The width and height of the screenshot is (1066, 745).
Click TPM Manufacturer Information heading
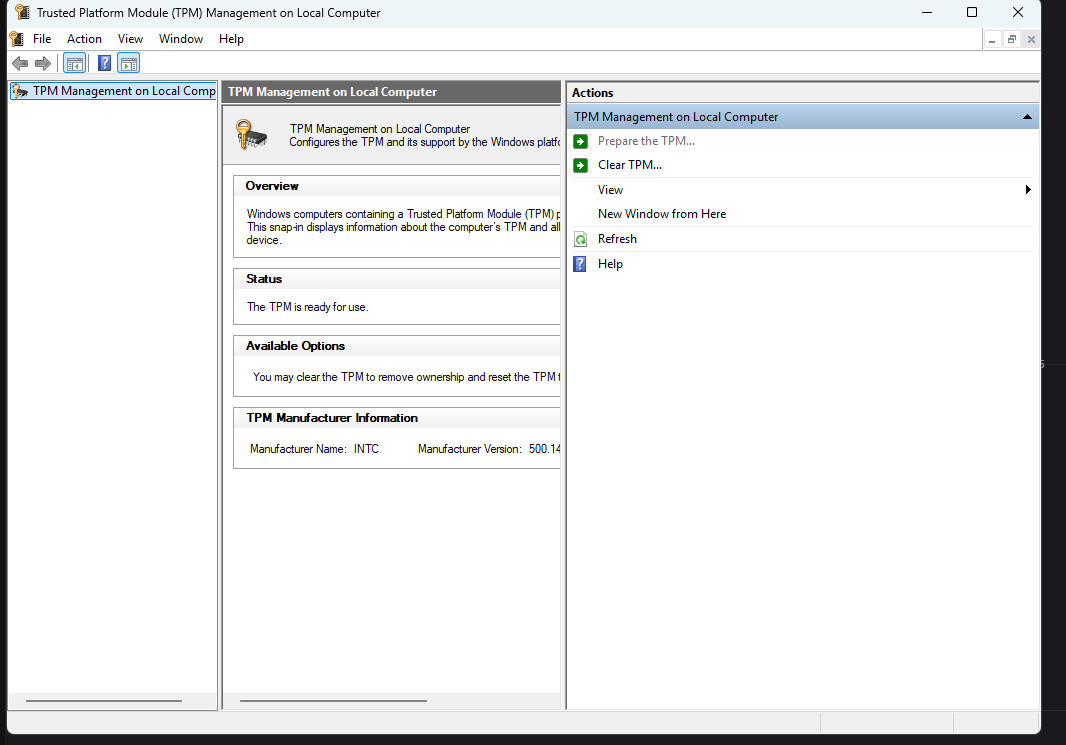coord(332,418)
